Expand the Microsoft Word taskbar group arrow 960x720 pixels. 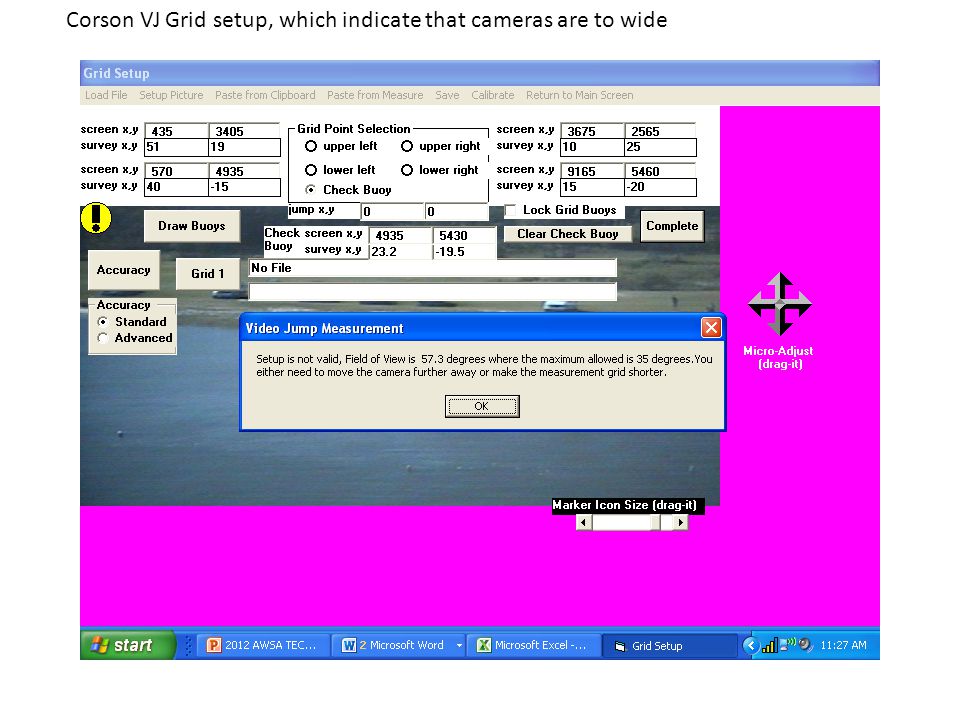[459, 645]
